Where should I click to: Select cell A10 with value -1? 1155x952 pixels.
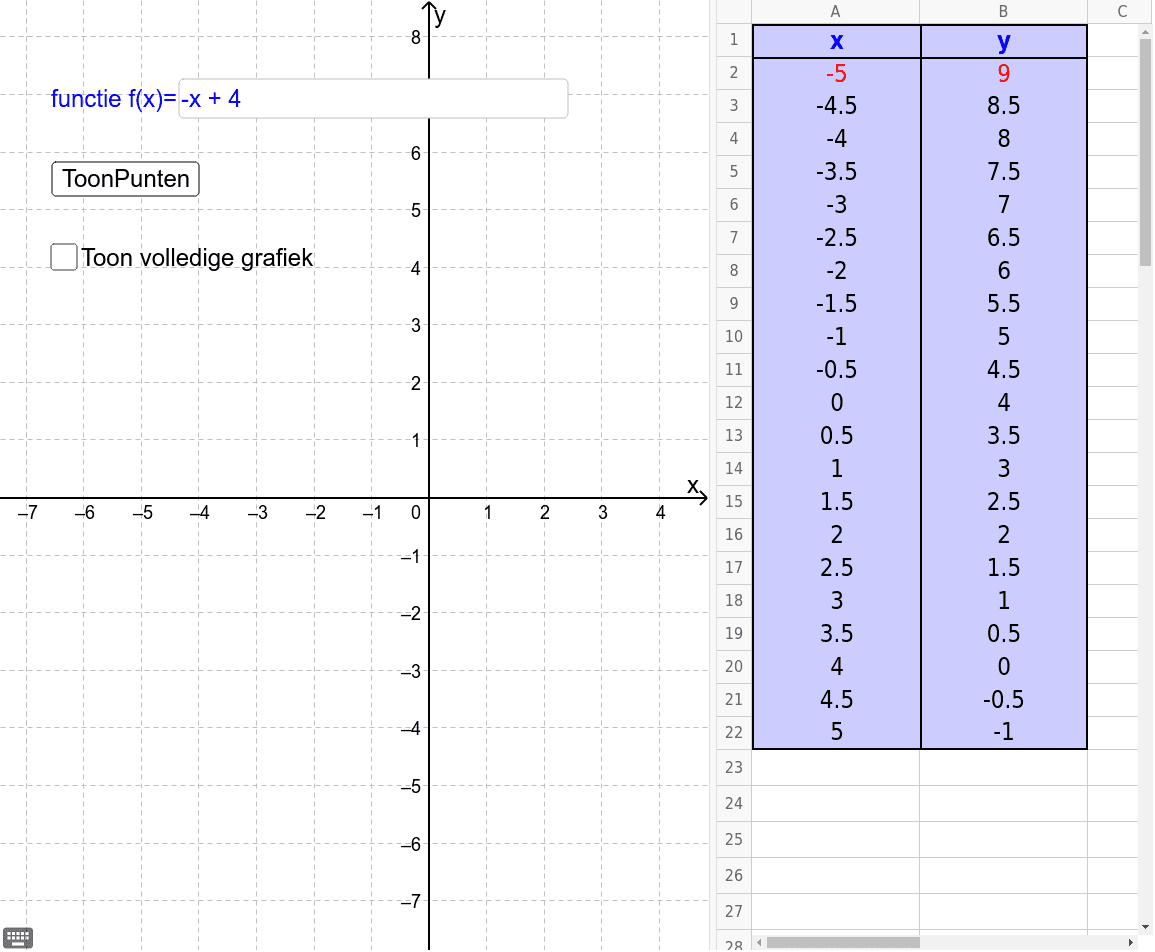coord(836,337)
